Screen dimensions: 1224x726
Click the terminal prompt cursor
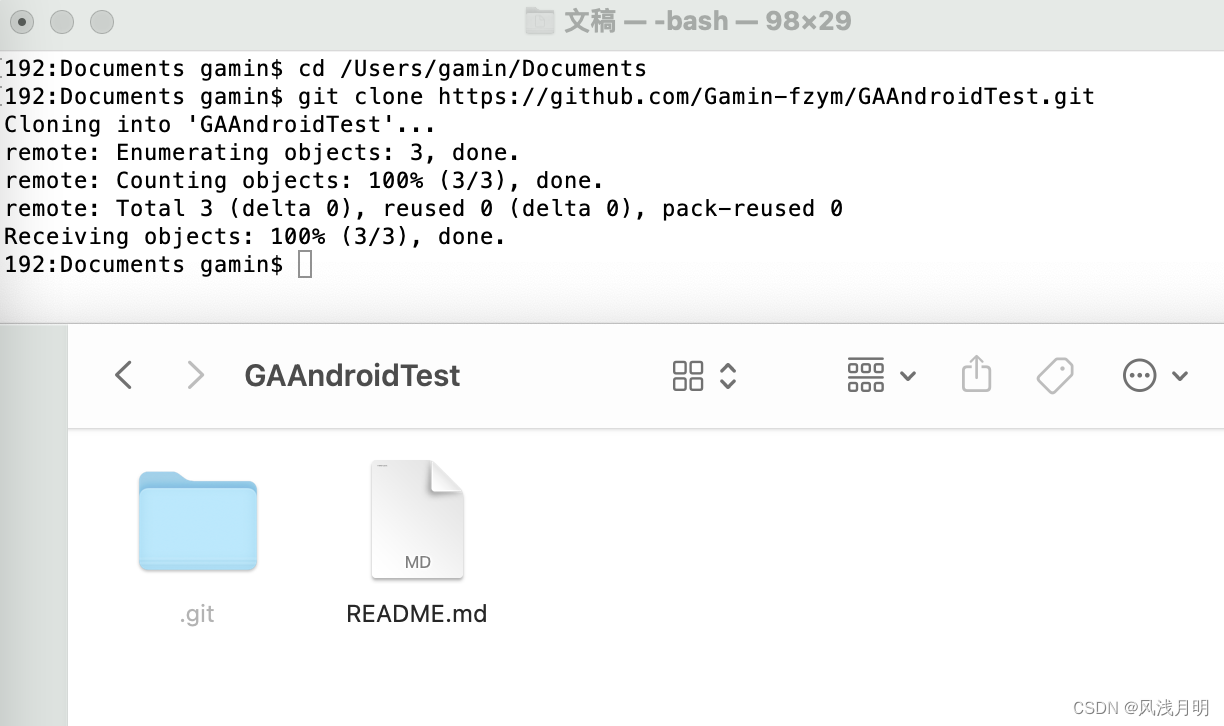pos(305,264)
